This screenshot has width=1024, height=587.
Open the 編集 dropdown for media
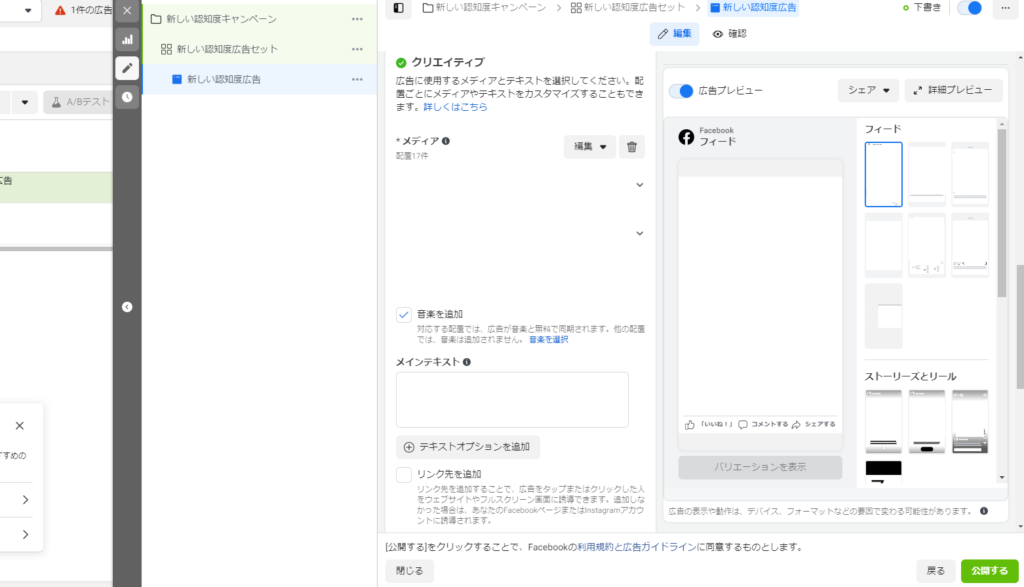coord(588,147)
